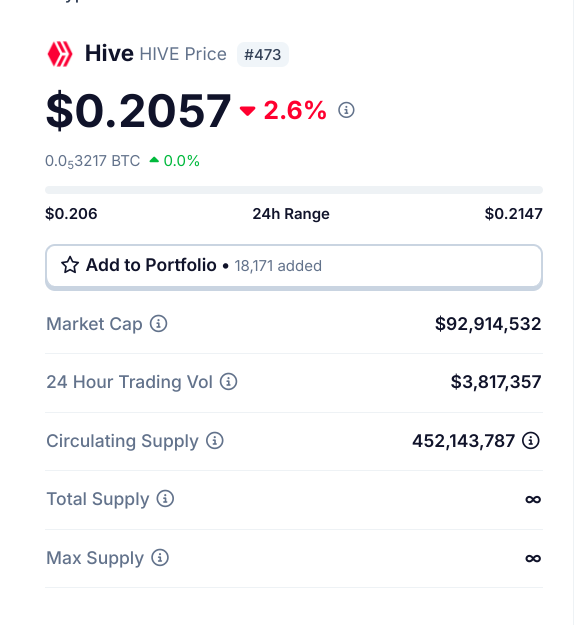Click the Total Supply infinity symbol

(533, 499)
